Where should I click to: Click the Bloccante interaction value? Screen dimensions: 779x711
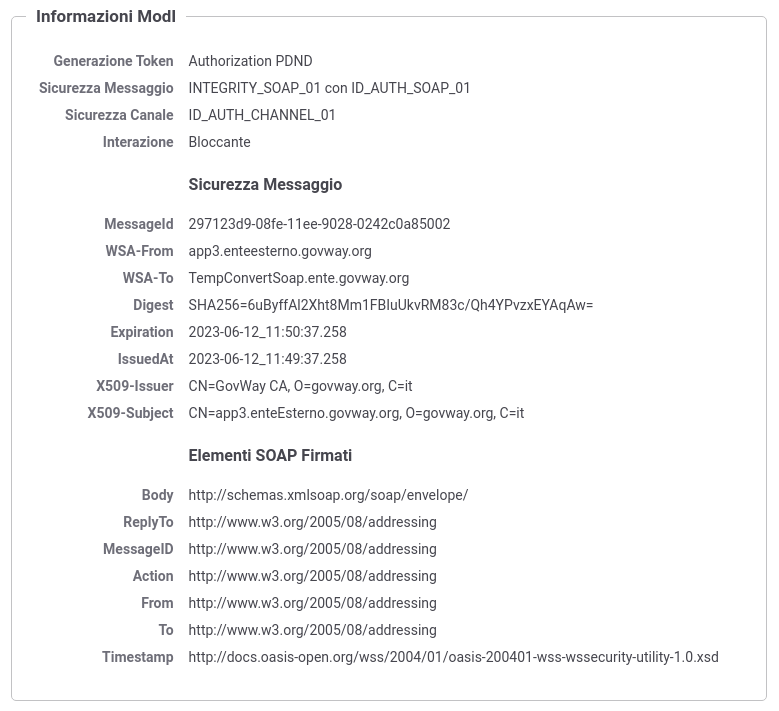(219, 142)
